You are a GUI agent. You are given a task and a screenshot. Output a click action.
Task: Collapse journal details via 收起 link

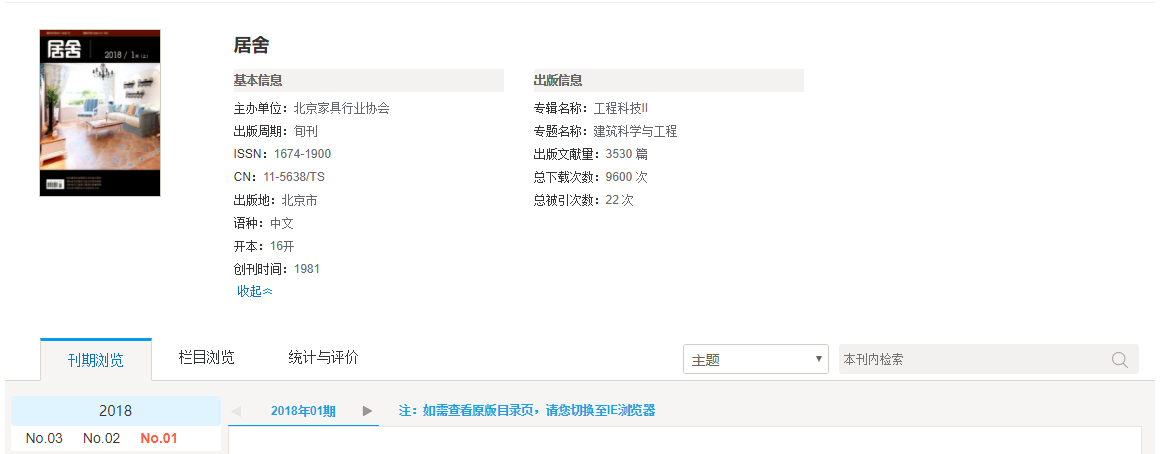254,291
